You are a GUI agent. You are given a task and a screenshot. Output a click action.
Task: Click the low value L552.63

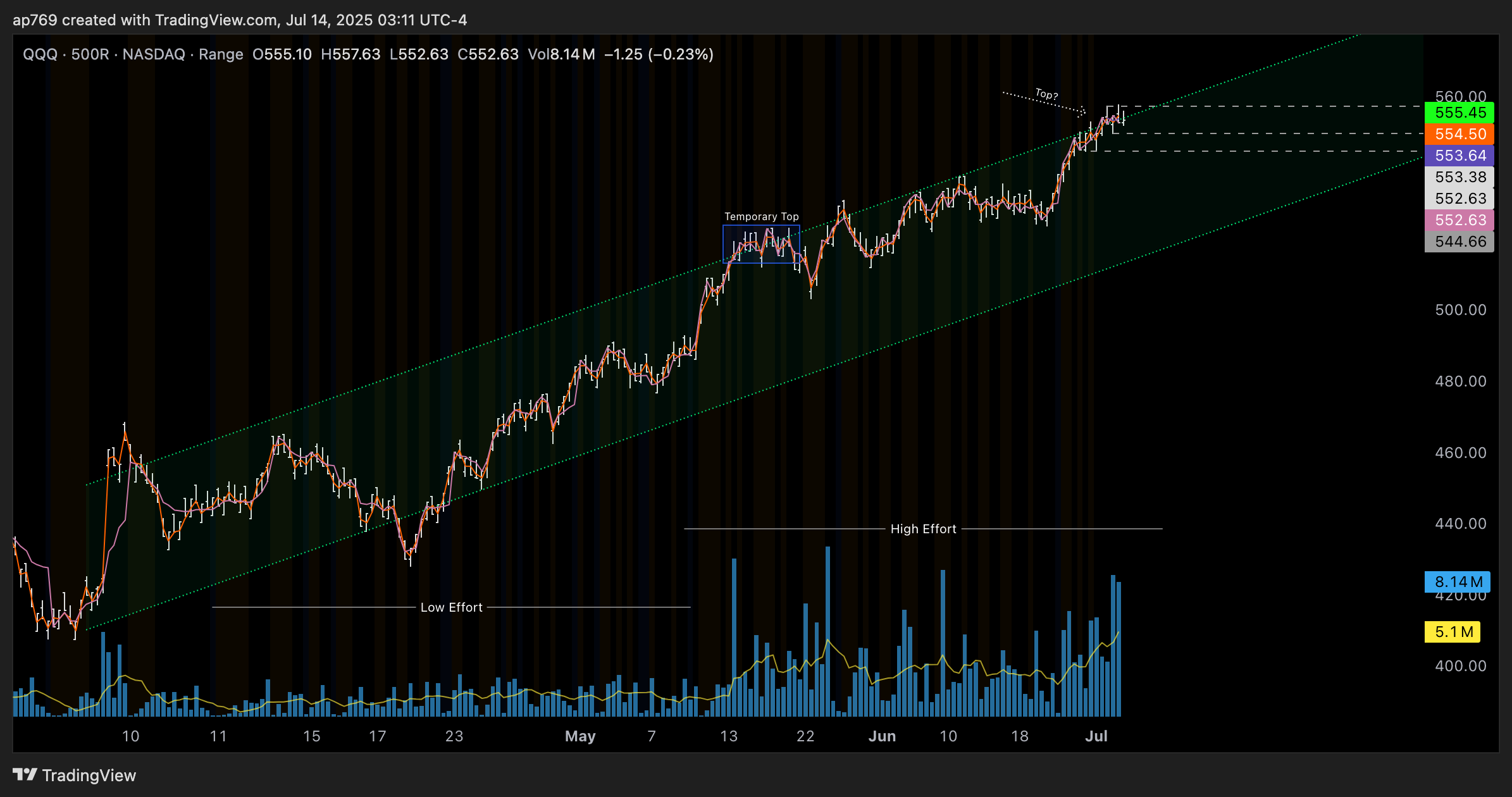pyautogui.click(x=419, y=54)
